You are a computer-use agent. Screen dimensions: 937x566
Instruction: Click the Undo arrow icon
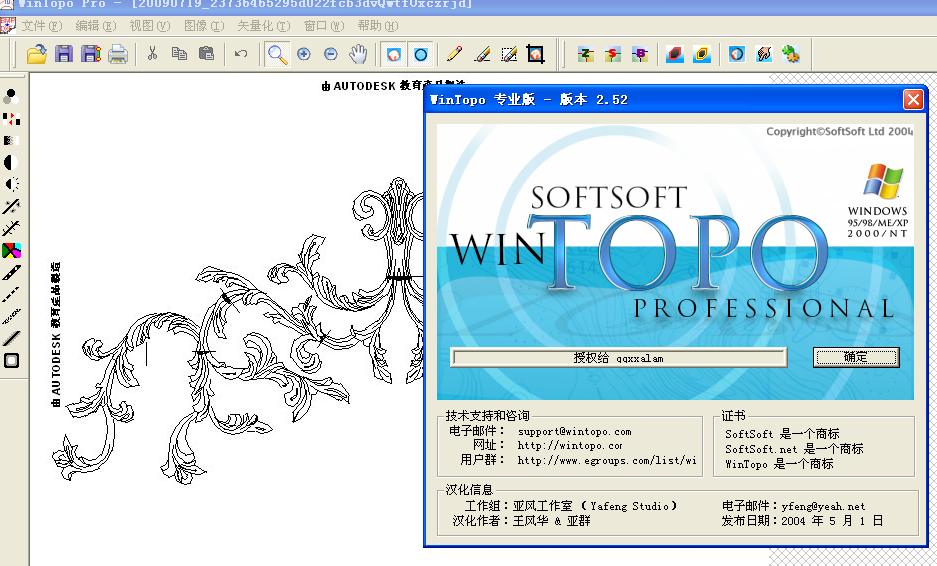tap(241, 54)
